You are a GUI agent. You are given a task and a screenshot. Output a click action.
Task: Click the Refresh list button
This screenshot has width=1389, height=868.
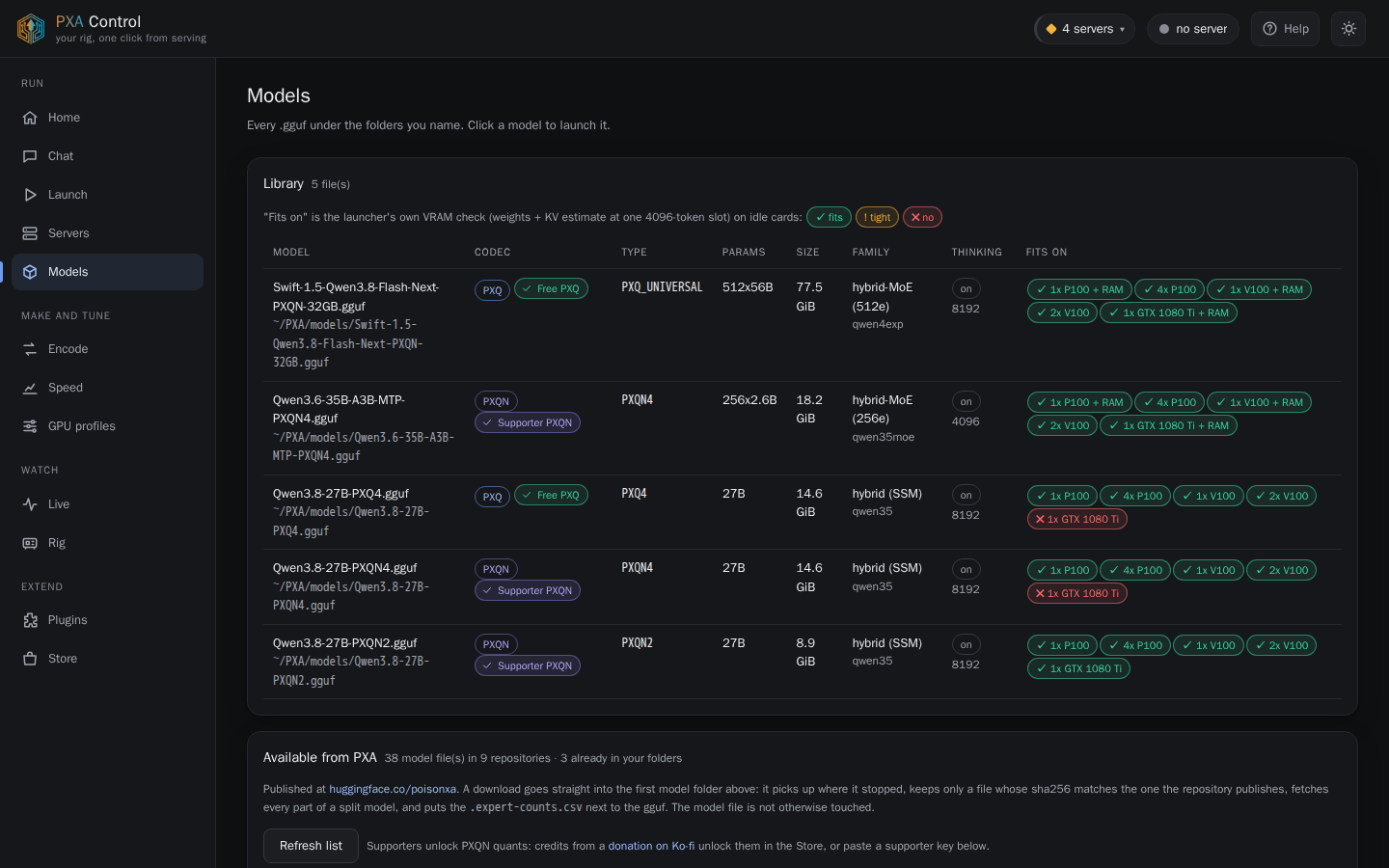(x=311, y=846)
